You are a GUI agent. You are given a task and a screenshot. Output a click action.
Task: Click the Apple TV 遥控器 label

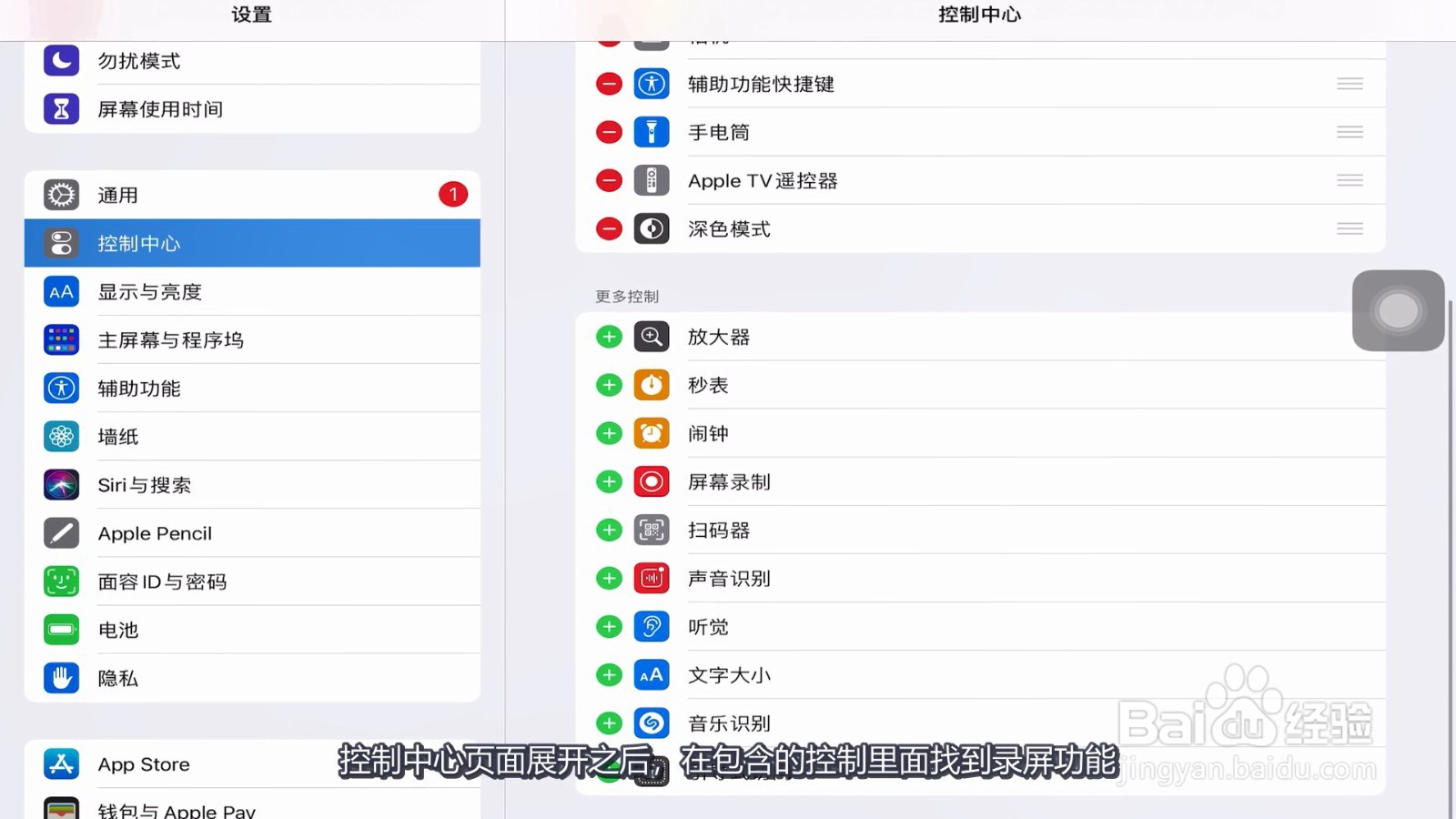(x=763, y=181)
